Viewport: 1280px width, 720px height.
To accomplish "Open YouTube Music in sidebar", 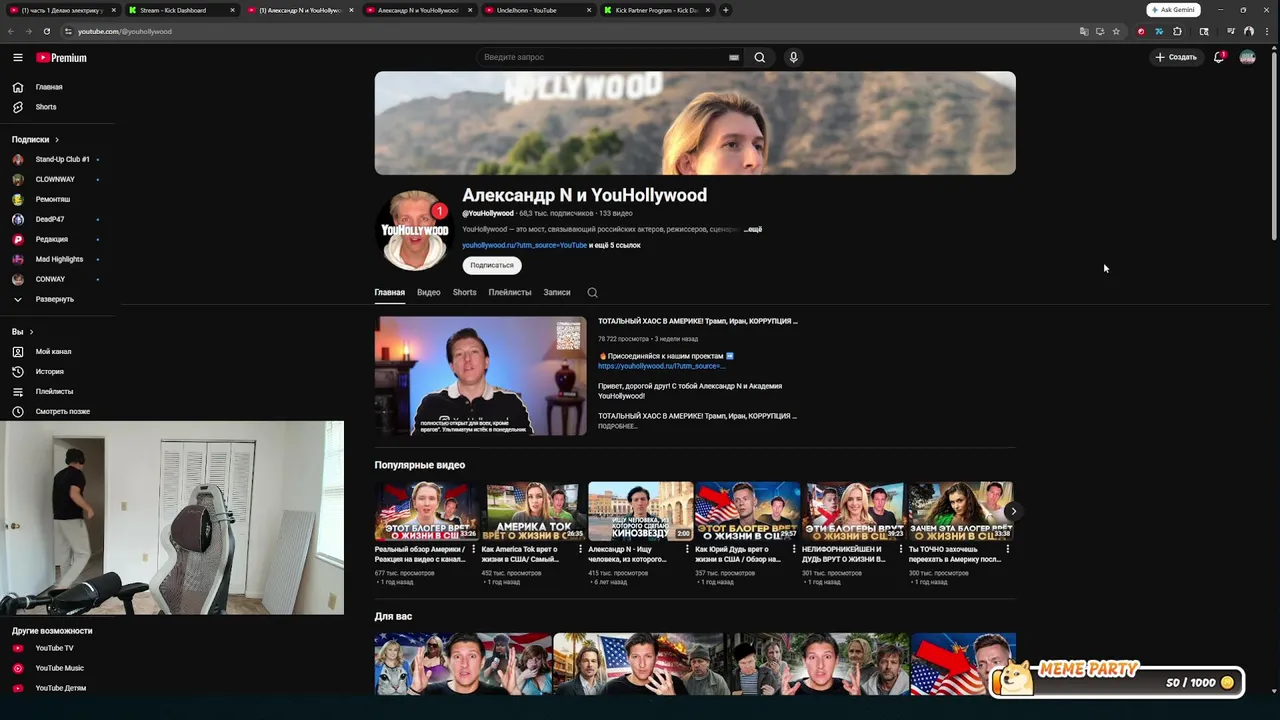I will (x=57, y=668).
